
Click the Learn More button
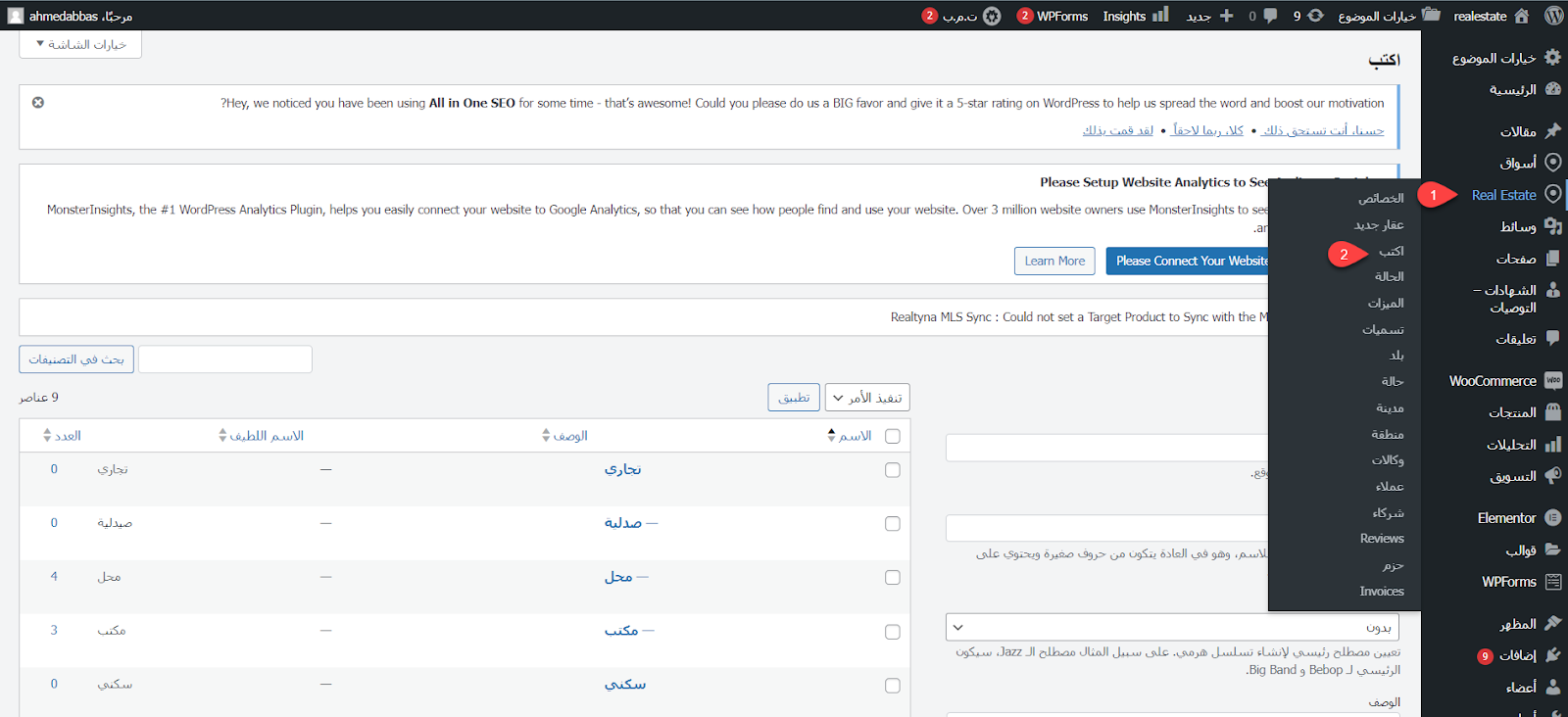[1054, 262]
